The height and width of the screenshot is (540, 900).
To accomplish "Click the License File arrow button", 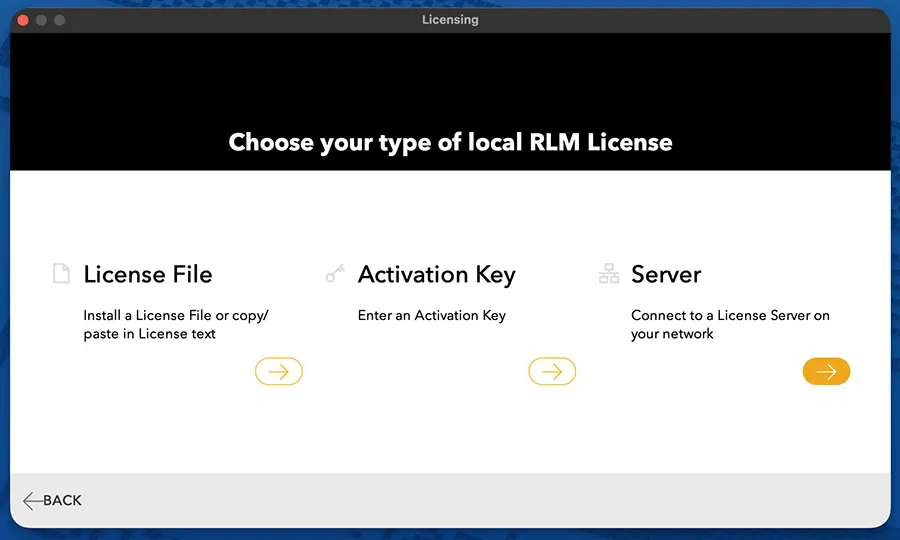I will (x=278, y=371).
